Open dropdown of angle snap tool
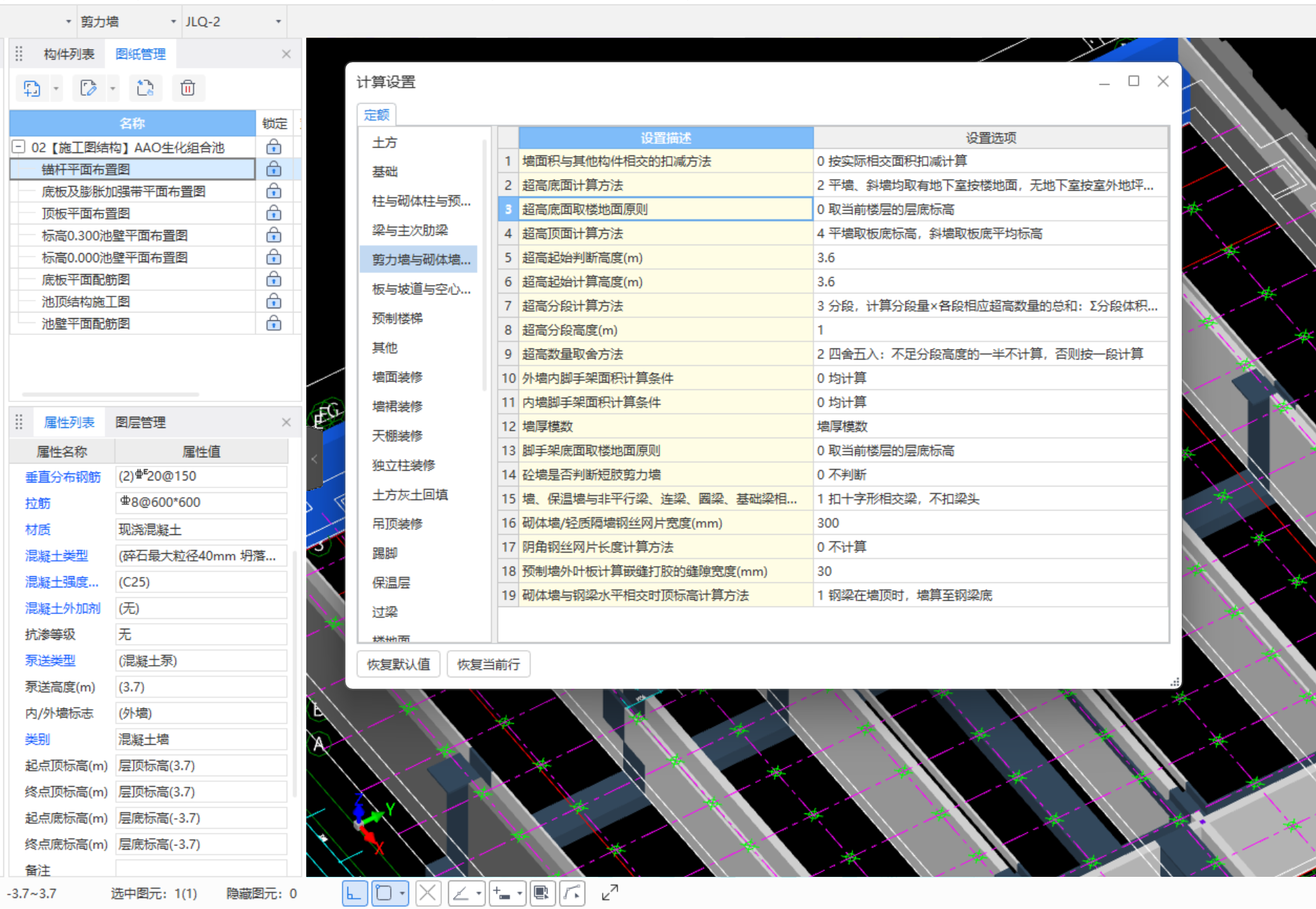This screenshot has width=1316, height=909. [x=479, y=893]
